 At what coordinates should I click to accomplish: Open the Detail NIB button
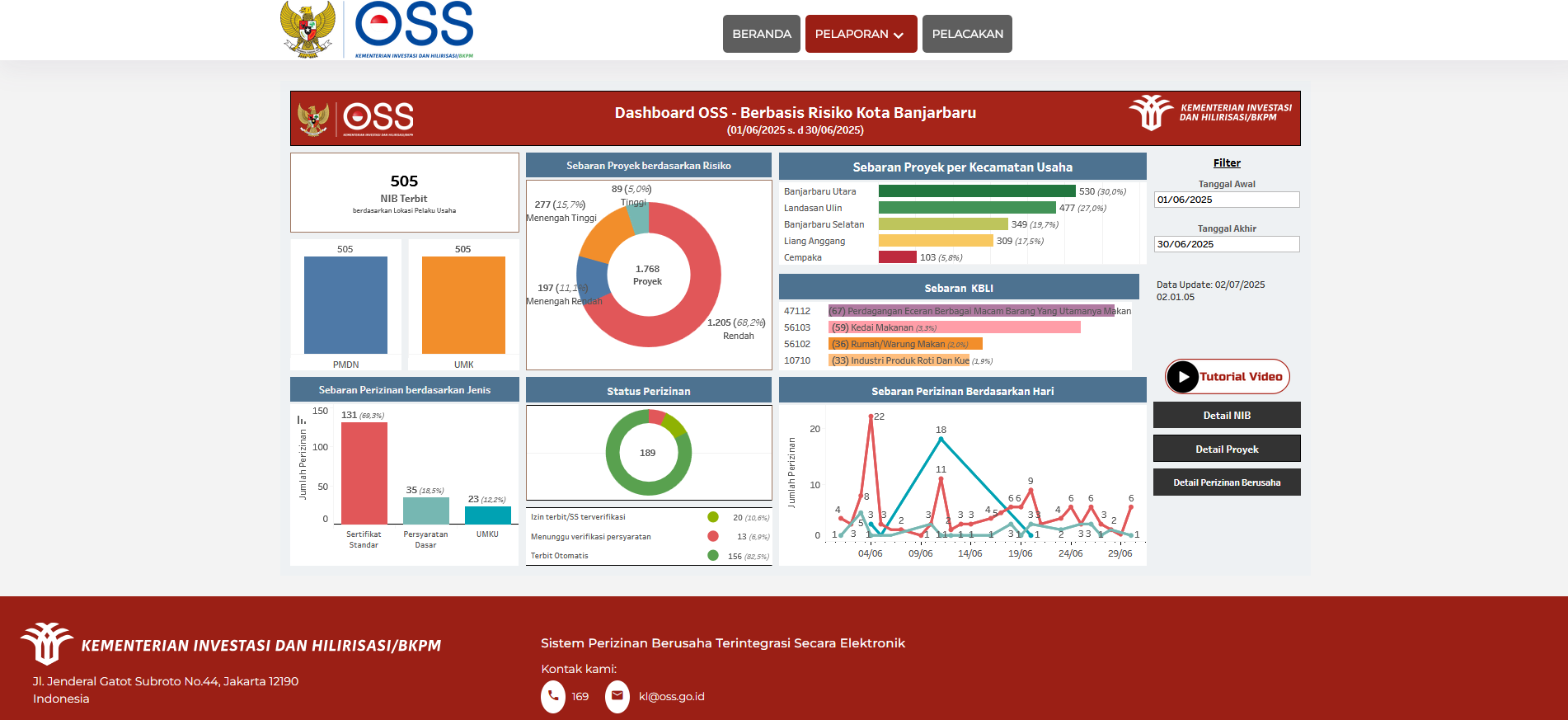click(1227, 415)
